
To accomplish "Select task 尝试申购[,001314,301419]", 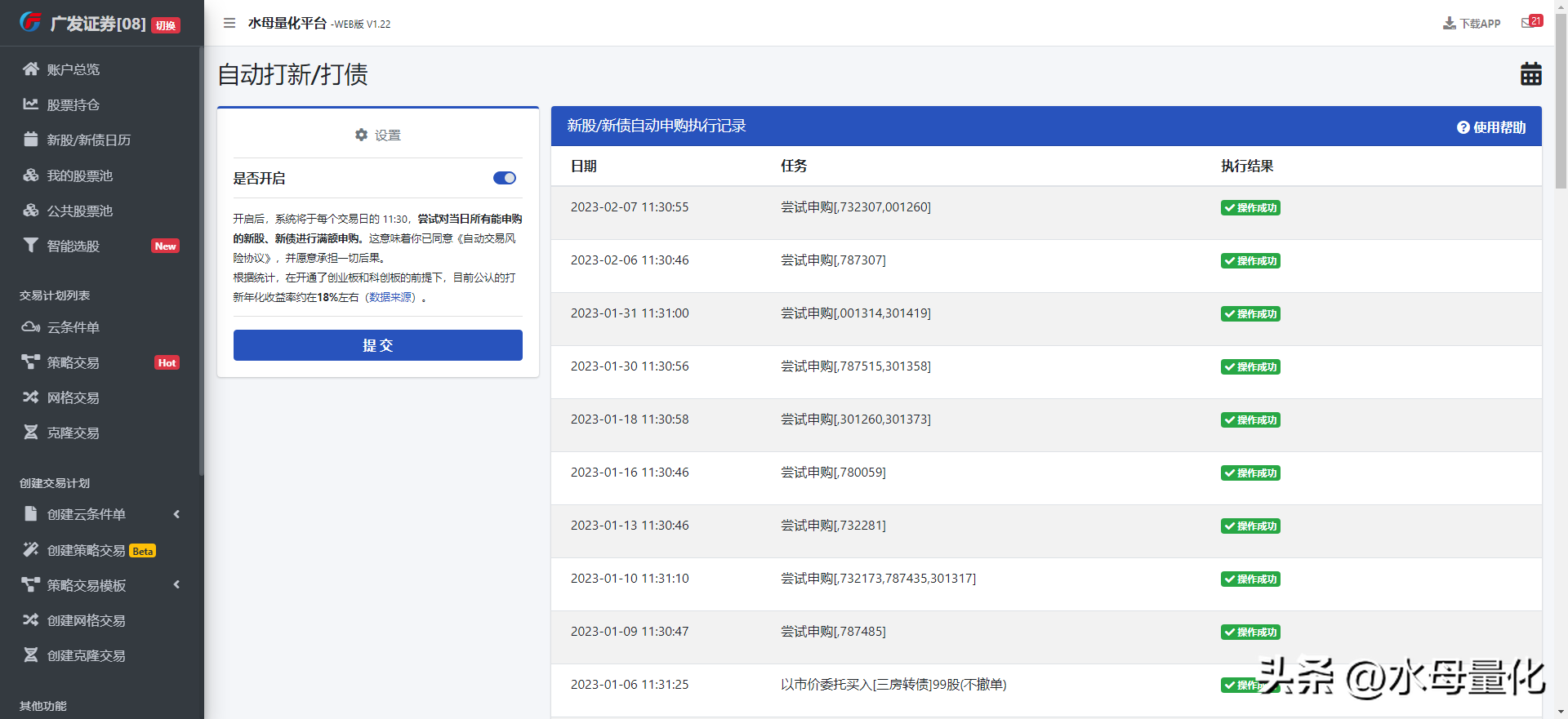I will 856,313.
